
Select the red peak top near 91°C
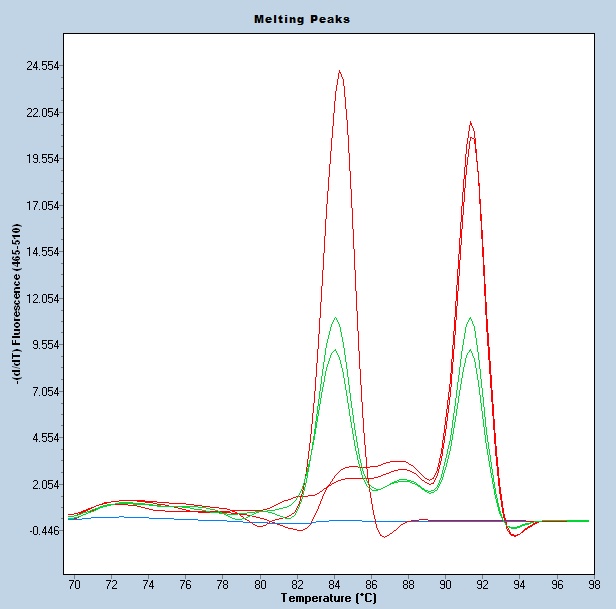point(470,123)
